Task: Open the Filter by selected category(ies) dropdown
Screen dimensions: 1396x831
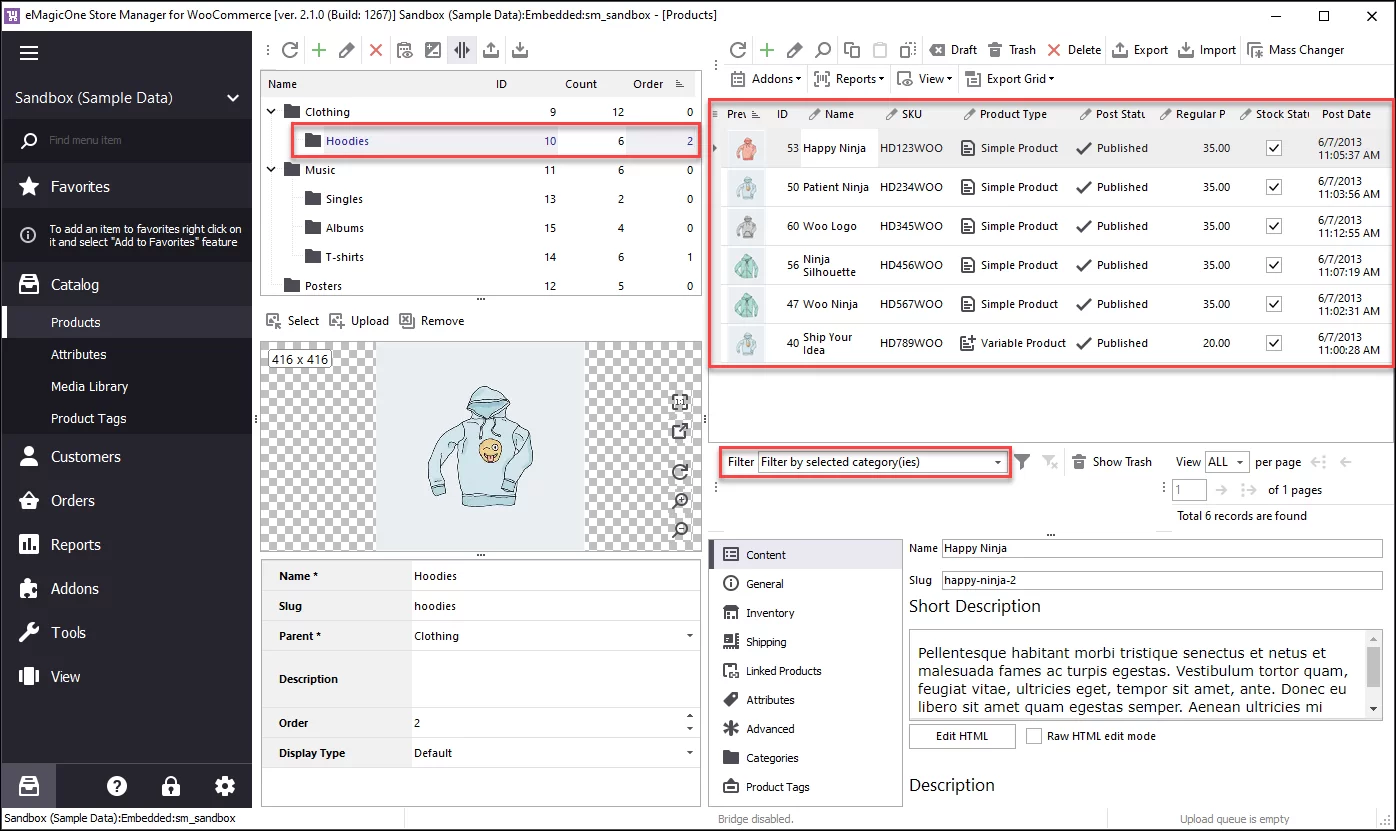Action: point(997,462)
